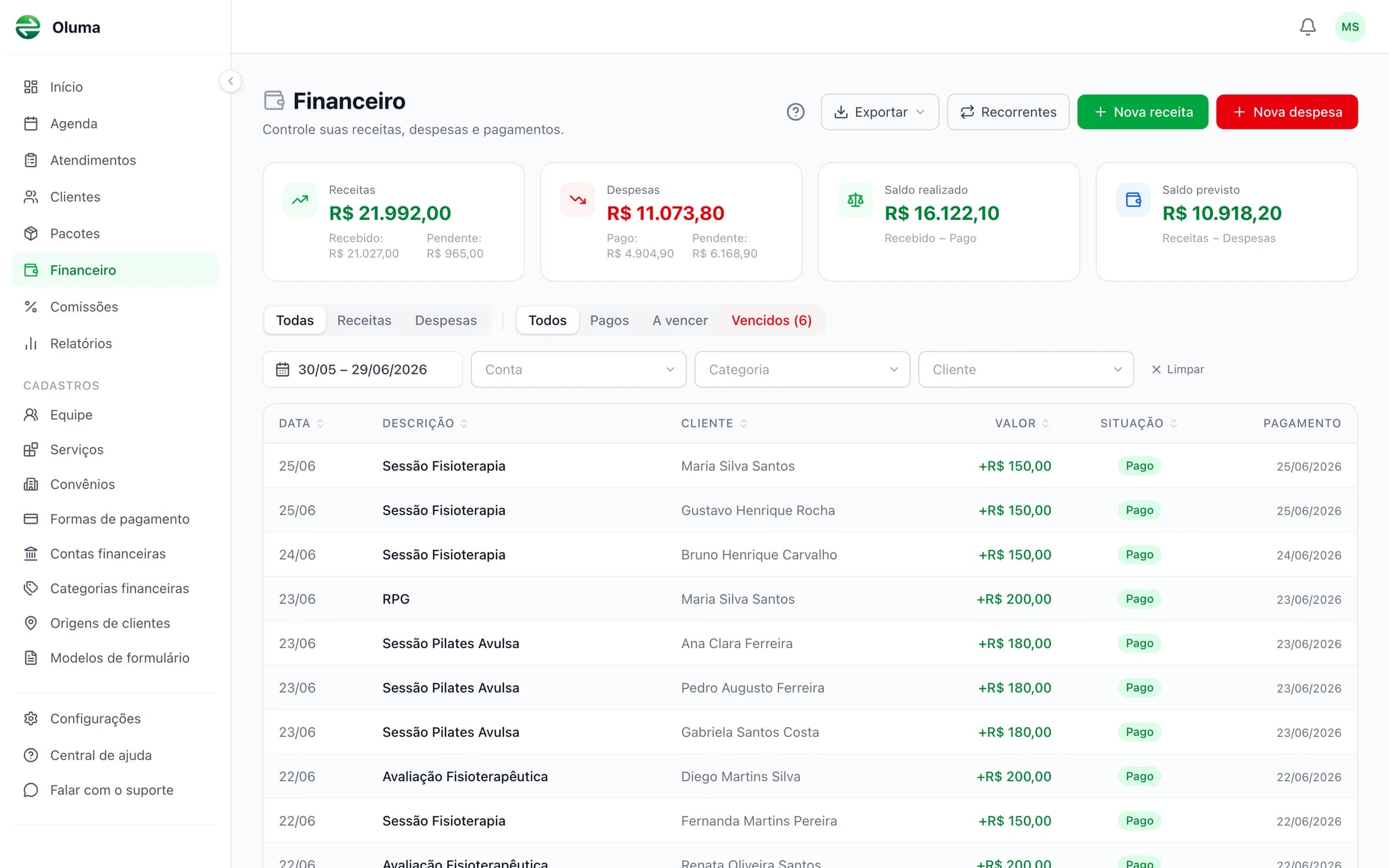The width and height of the screenshot is (1389, 868).
Task: Click the Relatórios bar chart icon
Action: pos(31,343)
